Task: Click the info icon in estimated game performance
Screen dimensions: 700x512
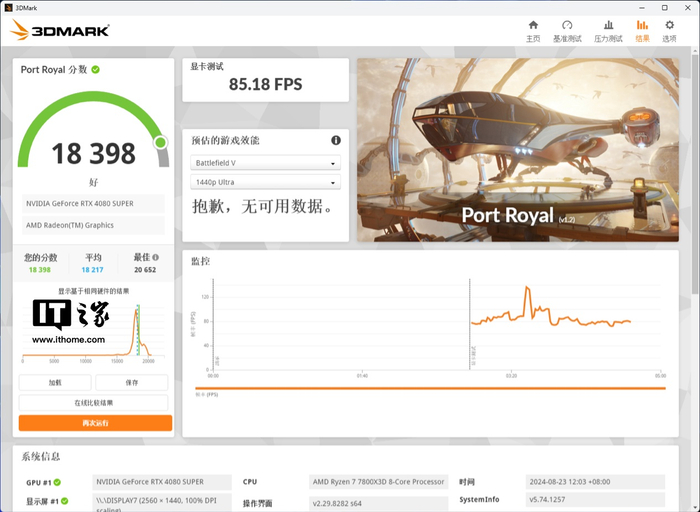Action: (x=336, y=141)
